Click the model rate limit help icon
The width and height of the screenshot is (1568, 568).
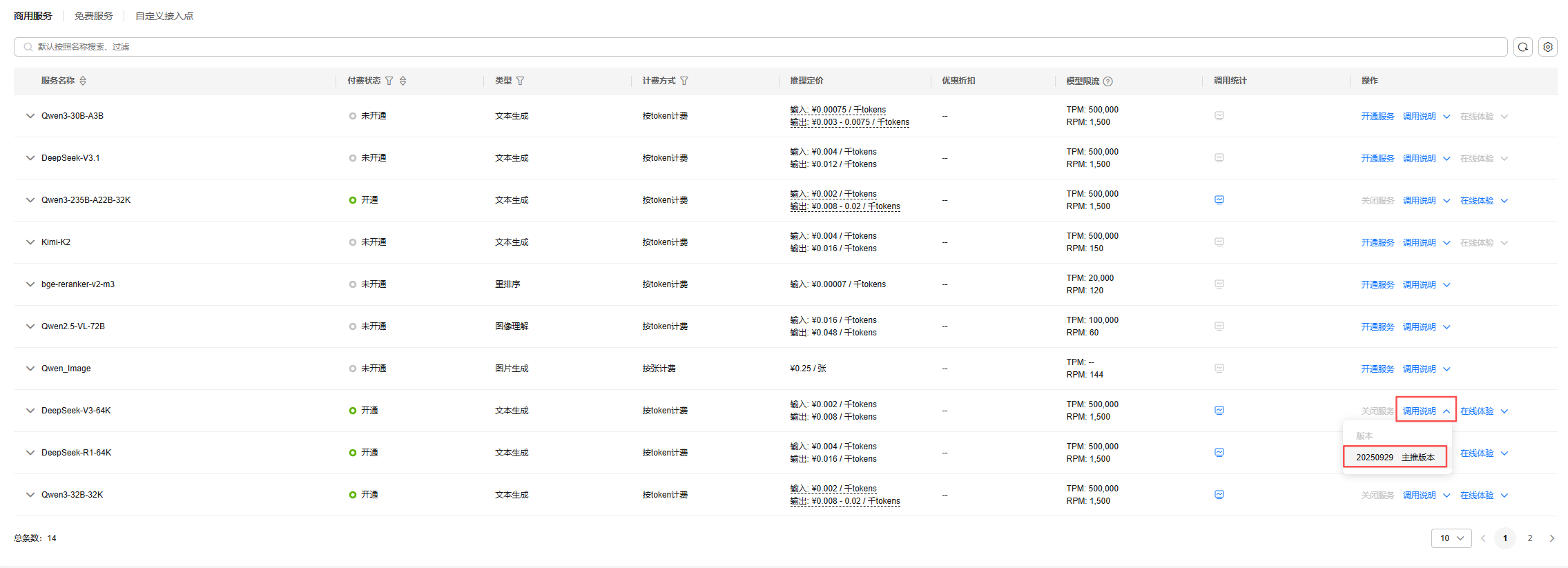point(1108,81)
